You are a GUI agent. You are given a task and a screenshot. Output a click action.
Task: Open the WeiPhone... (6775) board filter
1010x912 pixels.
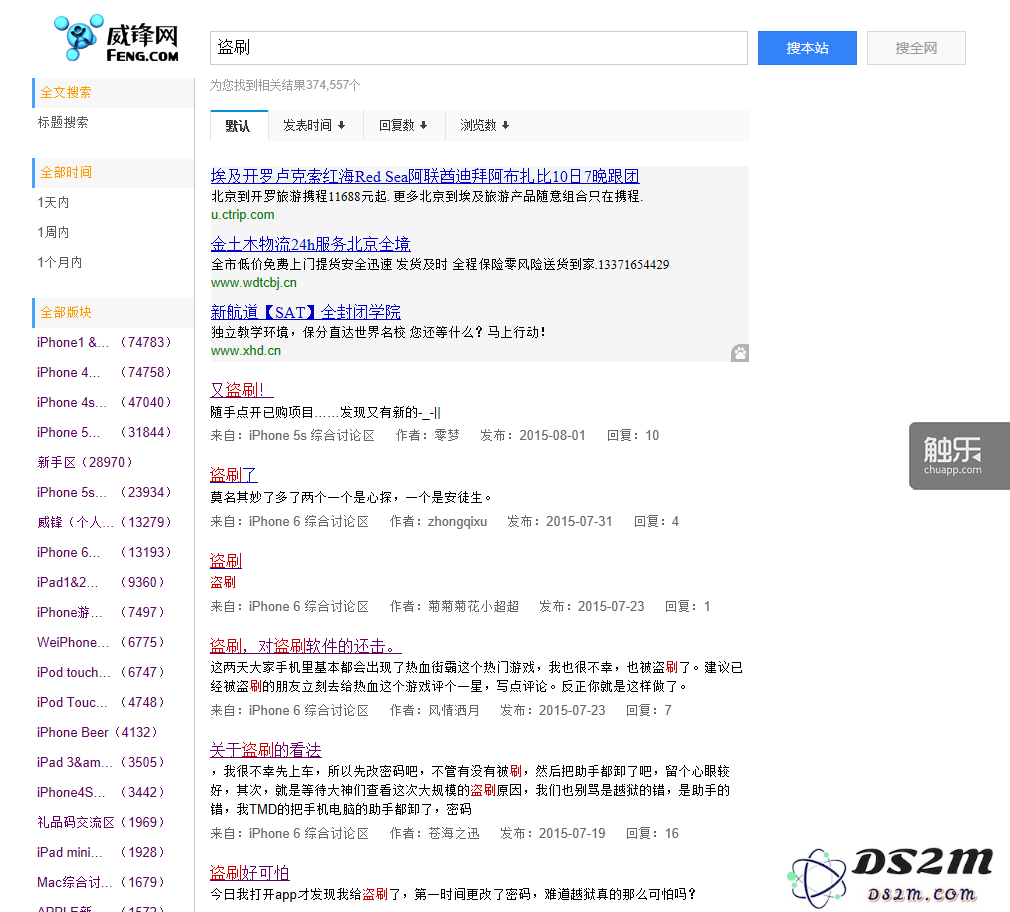pyautogui.click(x=101, y=642)
